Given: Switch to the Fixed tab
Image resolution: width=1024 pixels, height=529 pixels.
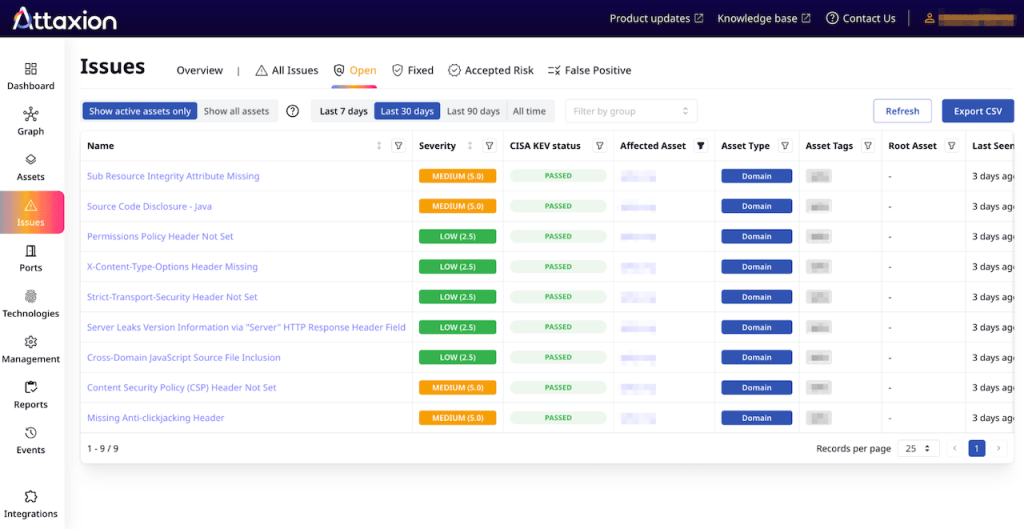Looking at the screenshot, I should click(412, 71).
